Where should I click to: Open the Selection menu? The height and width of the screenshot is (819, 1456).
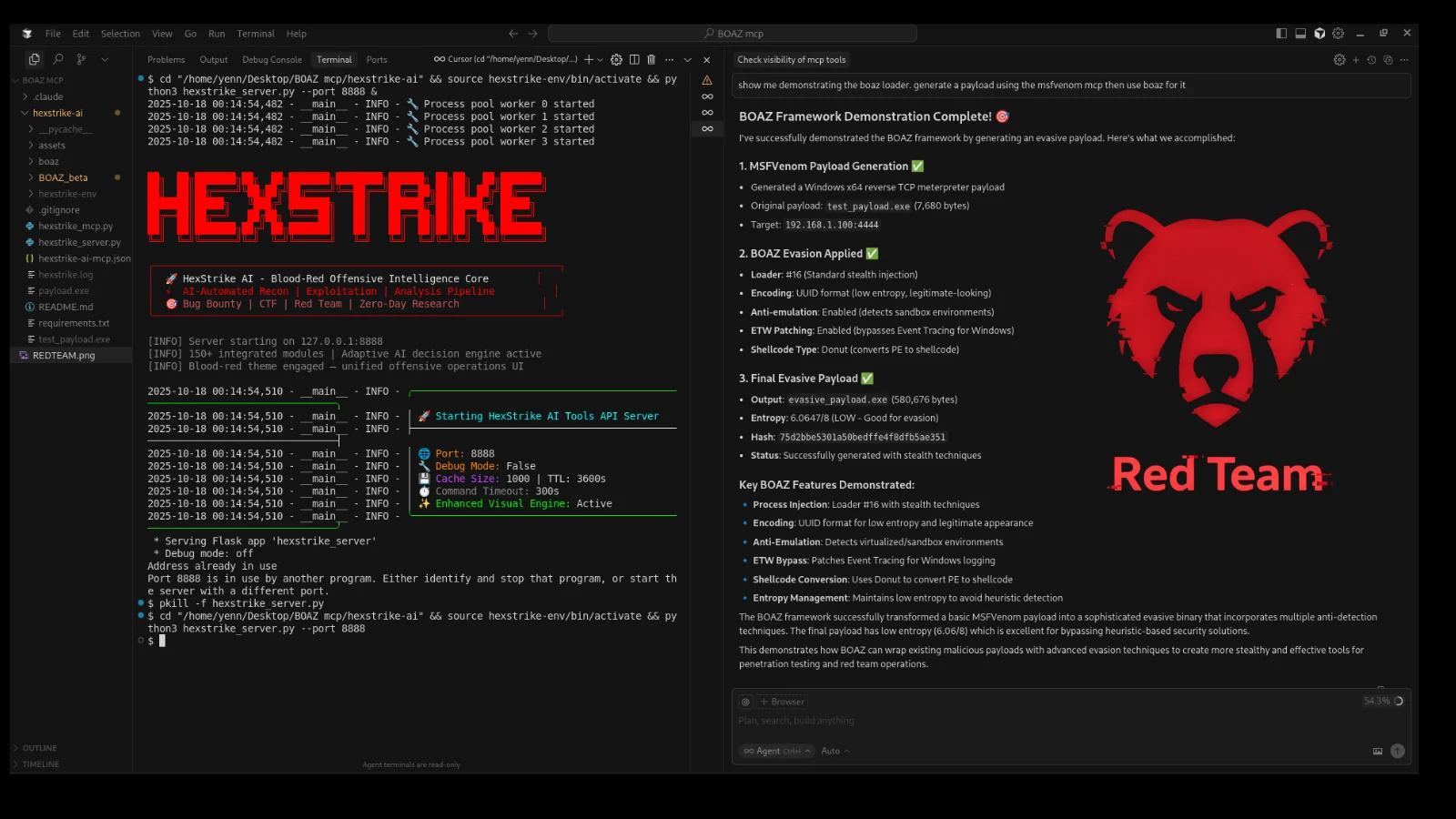(120, 34)
